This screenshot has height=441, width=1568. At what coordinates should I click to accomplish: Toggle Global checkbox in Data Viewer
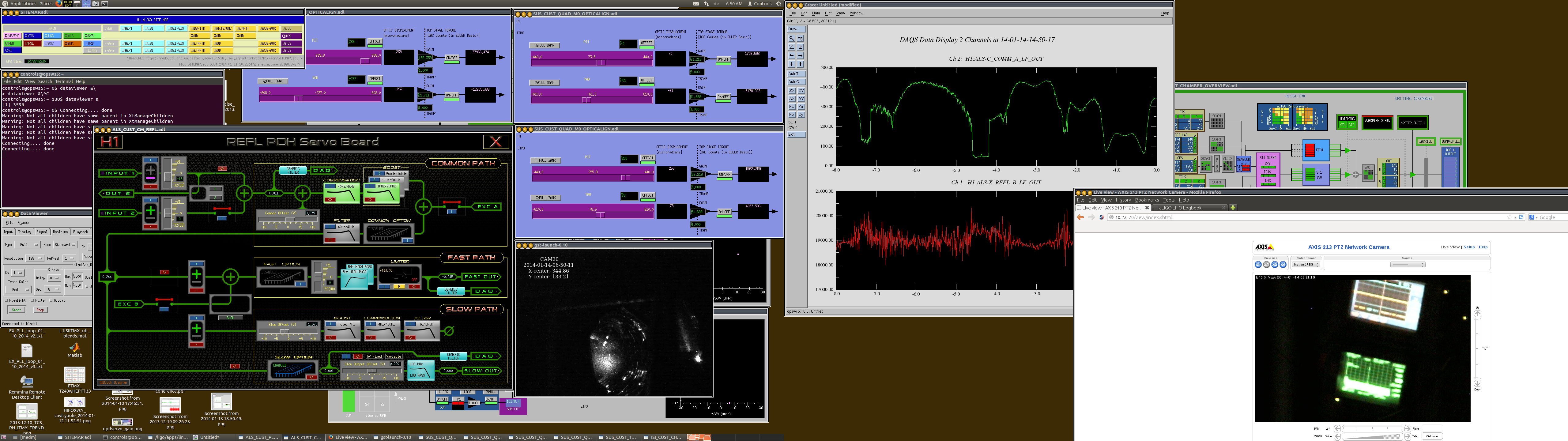click(x=52, y=300)
